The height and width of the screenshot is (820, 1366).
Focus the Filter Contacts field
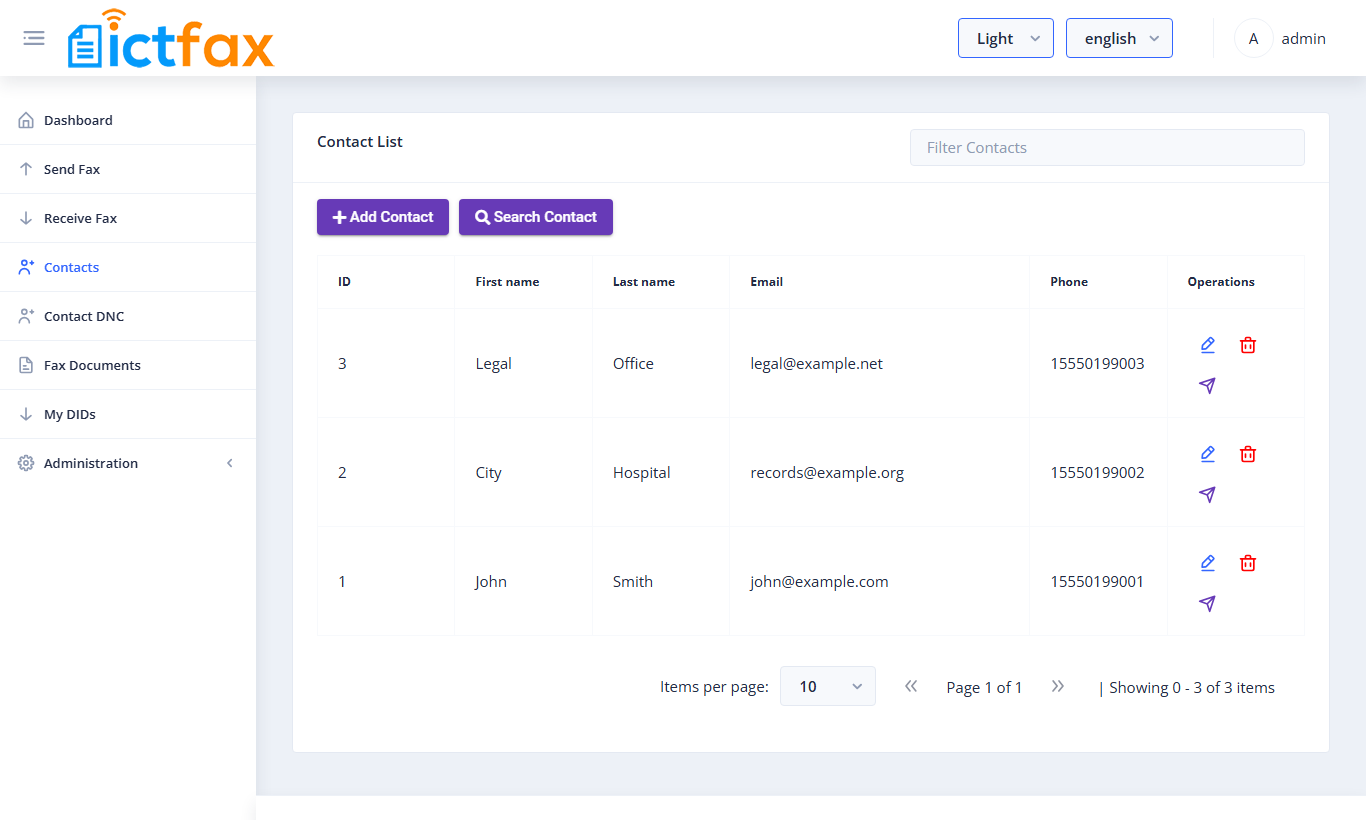(x=1107, y=147)
